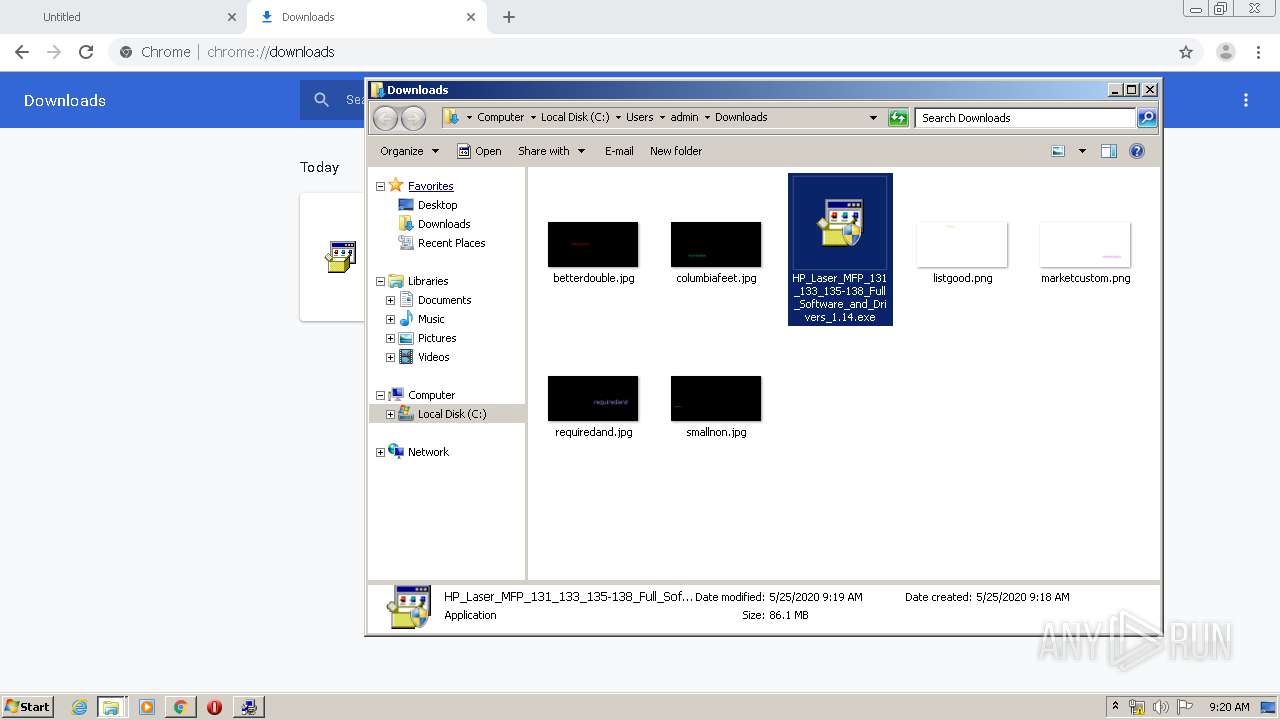1280x720 pixels.
Task: Go forward using Explorer's Forward arrow
Action: (413, 118)
